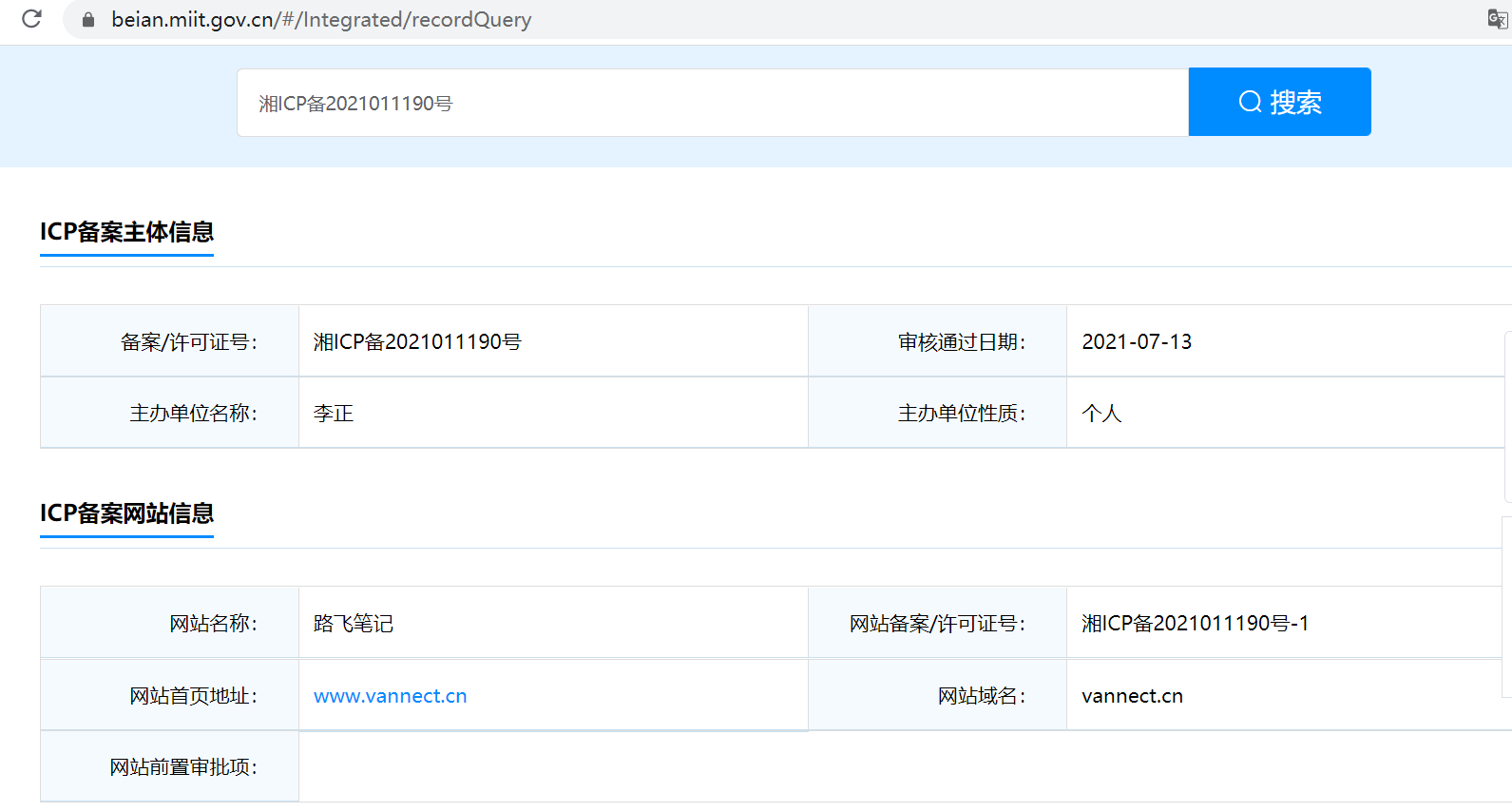Click the organizer type 个人 cell
The width and height of the screenshot is (1512, 812).
[x=1101, y=414]
